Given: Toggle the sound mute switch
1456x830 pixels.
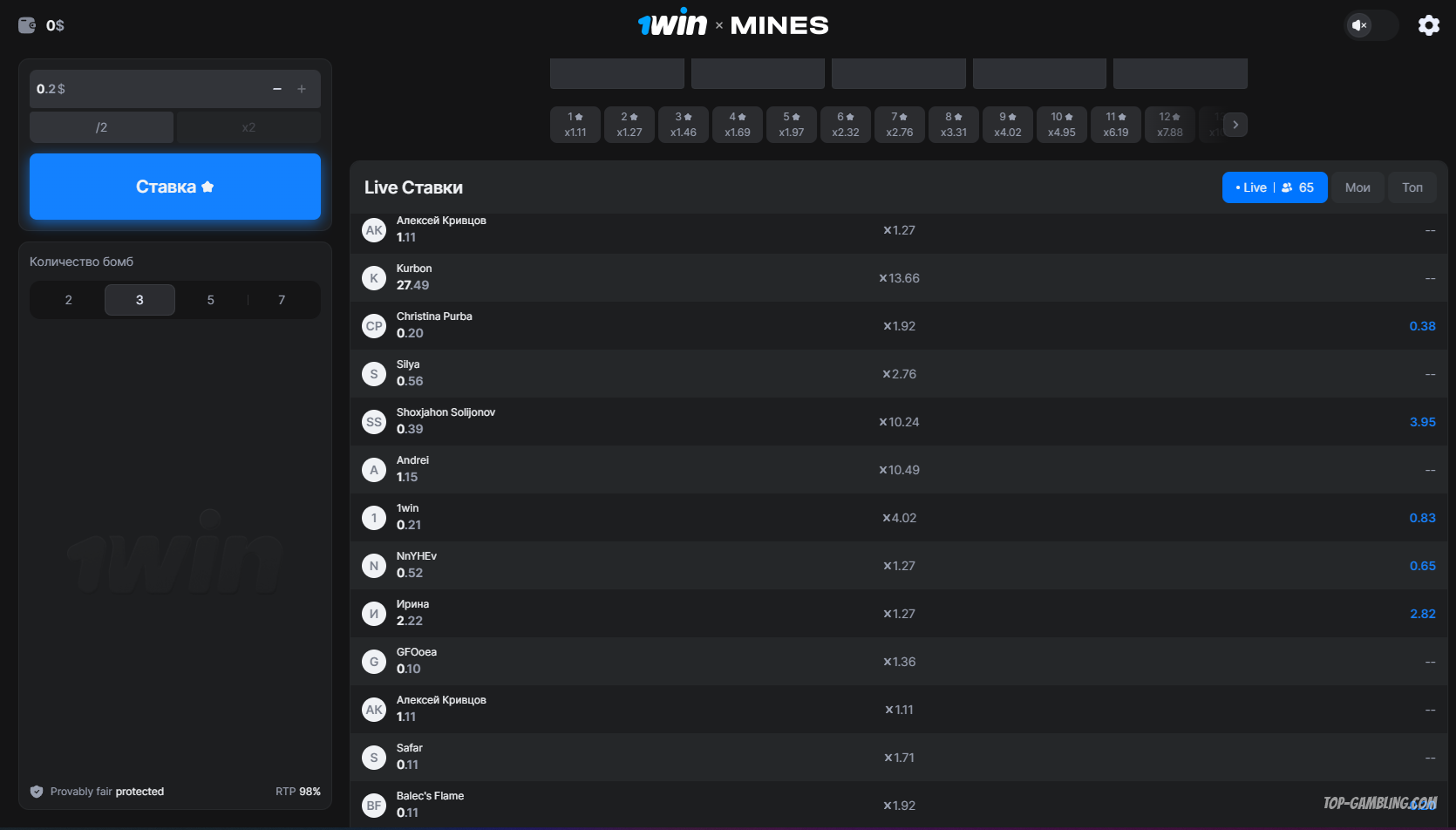Looking at the screenshot, I should (x=1371, y=25).
